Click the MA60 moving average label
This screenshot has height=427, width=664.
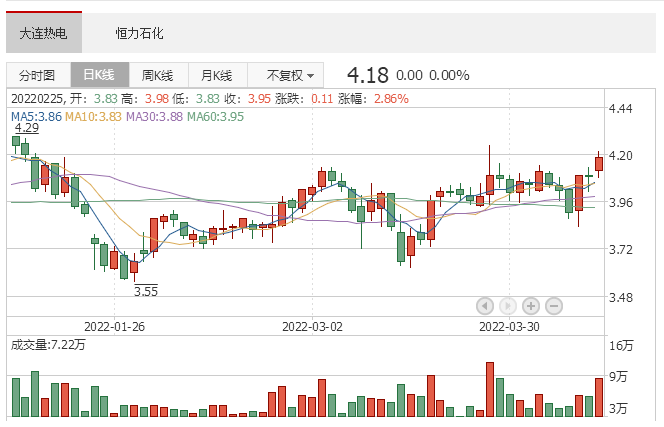(x=216, y=116)
